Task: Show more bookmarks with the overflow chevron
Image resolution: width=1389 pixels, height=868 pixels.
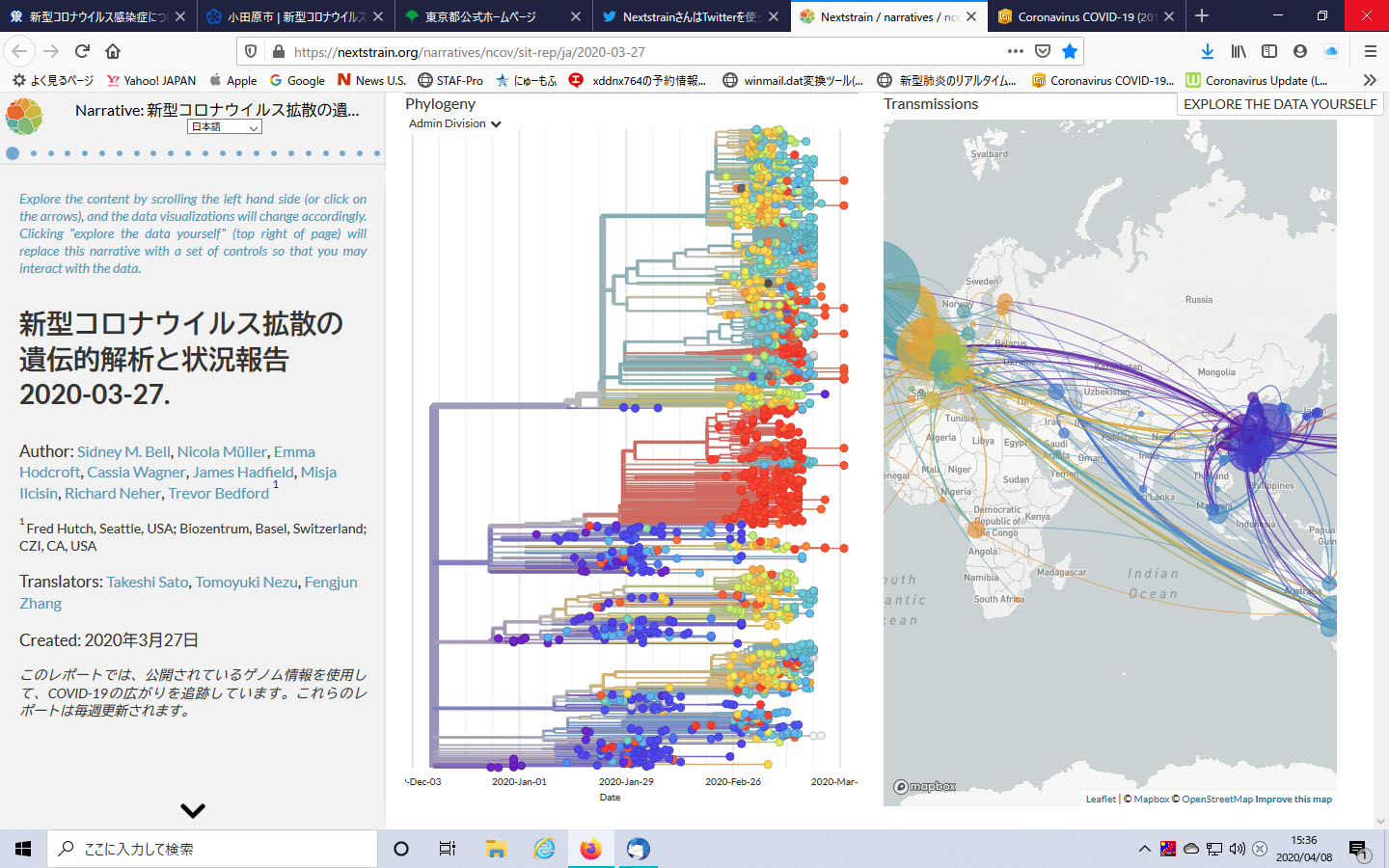Action: [x=1369, y=80]
